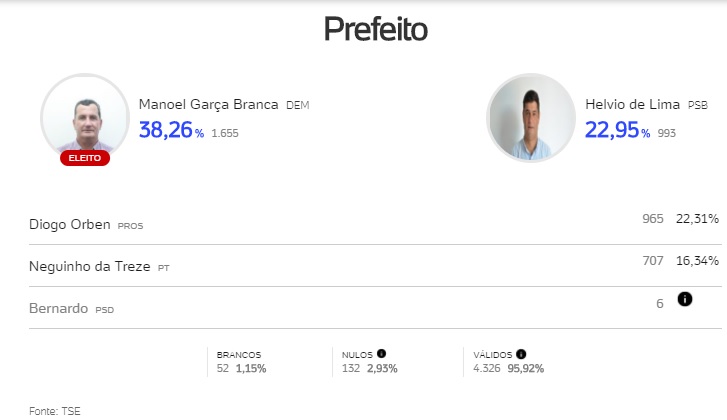727x420 pixels.
Task: Click the info icon beside Válidos
Action: point(521,353)
